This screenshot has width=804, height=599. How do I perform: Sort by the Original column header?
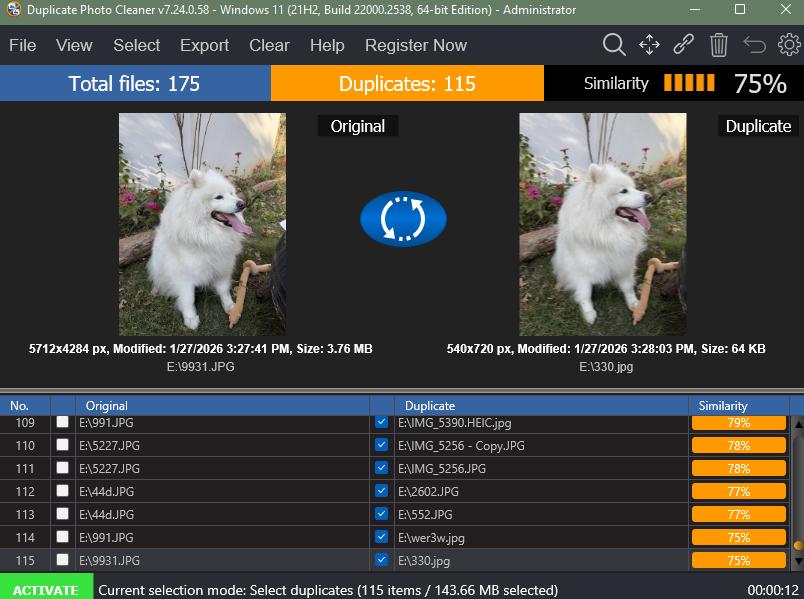[x=223, y=406]
